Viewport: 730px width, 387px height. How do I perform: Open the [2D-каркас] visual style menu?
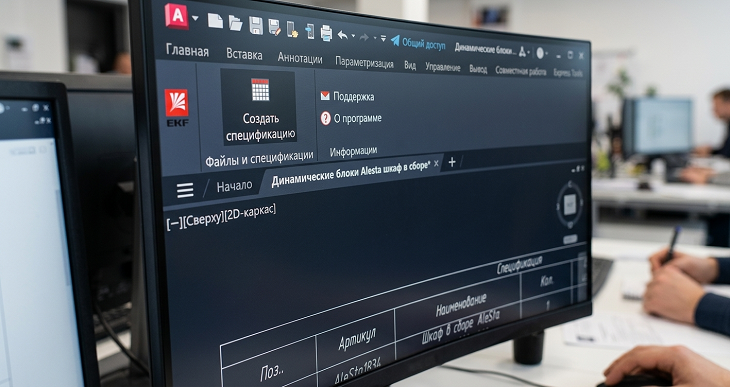coord(250,211)
